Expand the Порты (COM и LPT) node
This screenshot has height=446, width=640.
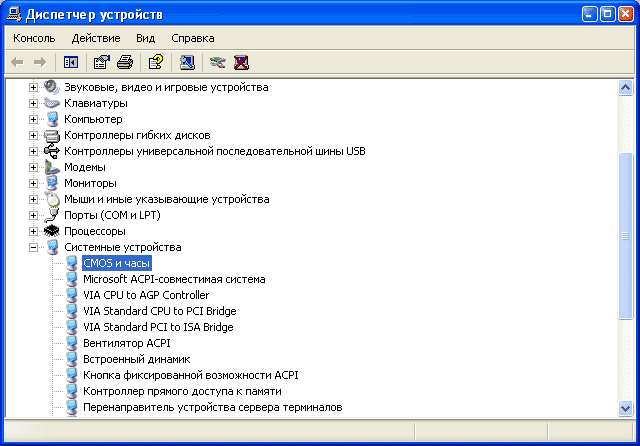[33, 215]
